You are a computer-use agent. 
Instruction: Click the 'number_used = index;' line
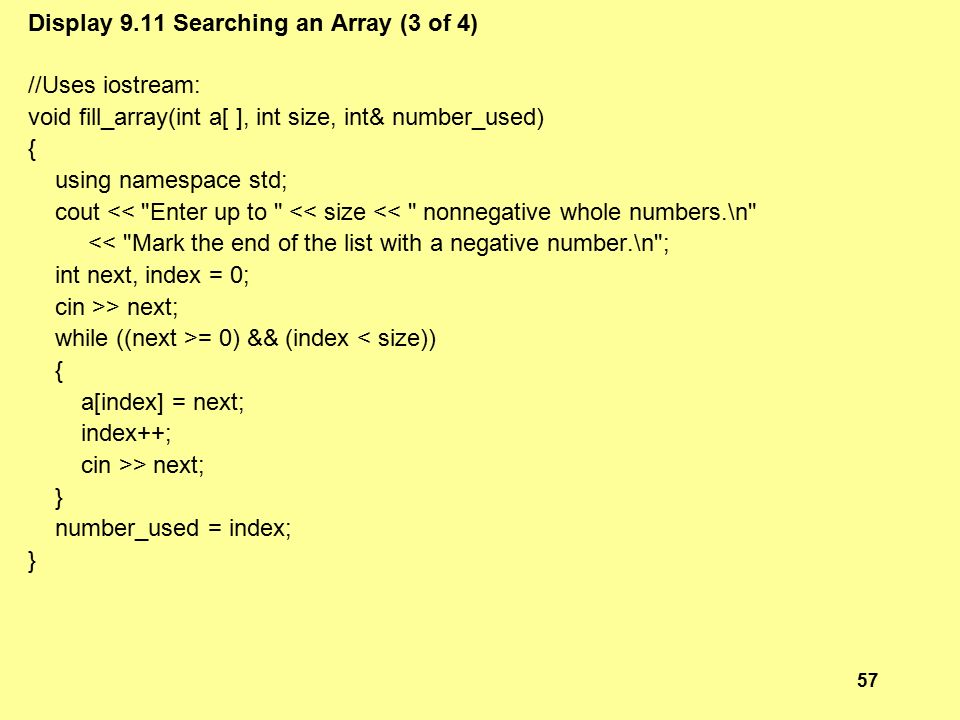[173, 529]
